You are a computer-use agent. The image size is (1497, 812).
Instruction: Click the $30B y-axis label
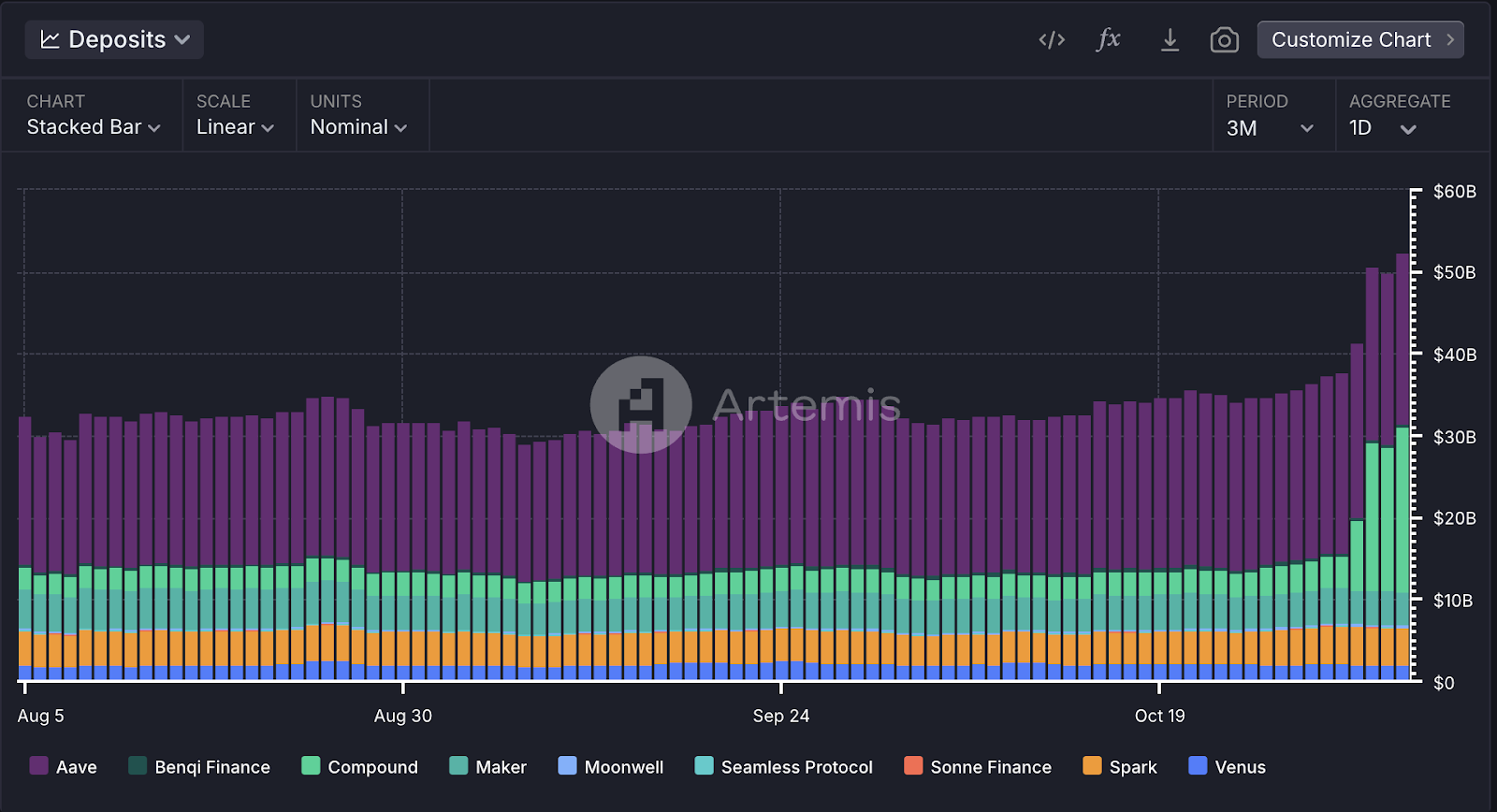1455,437
